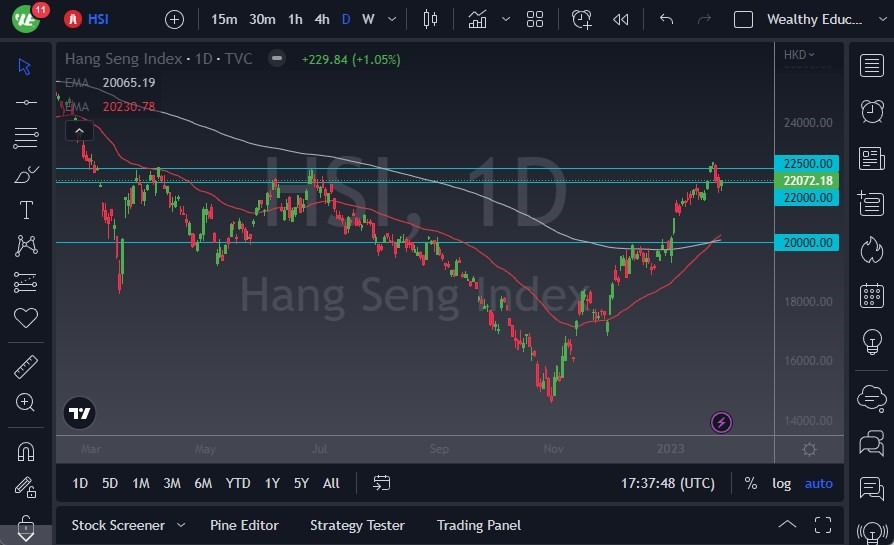Open the Calendar panel in right sidebar

(871, 295)
